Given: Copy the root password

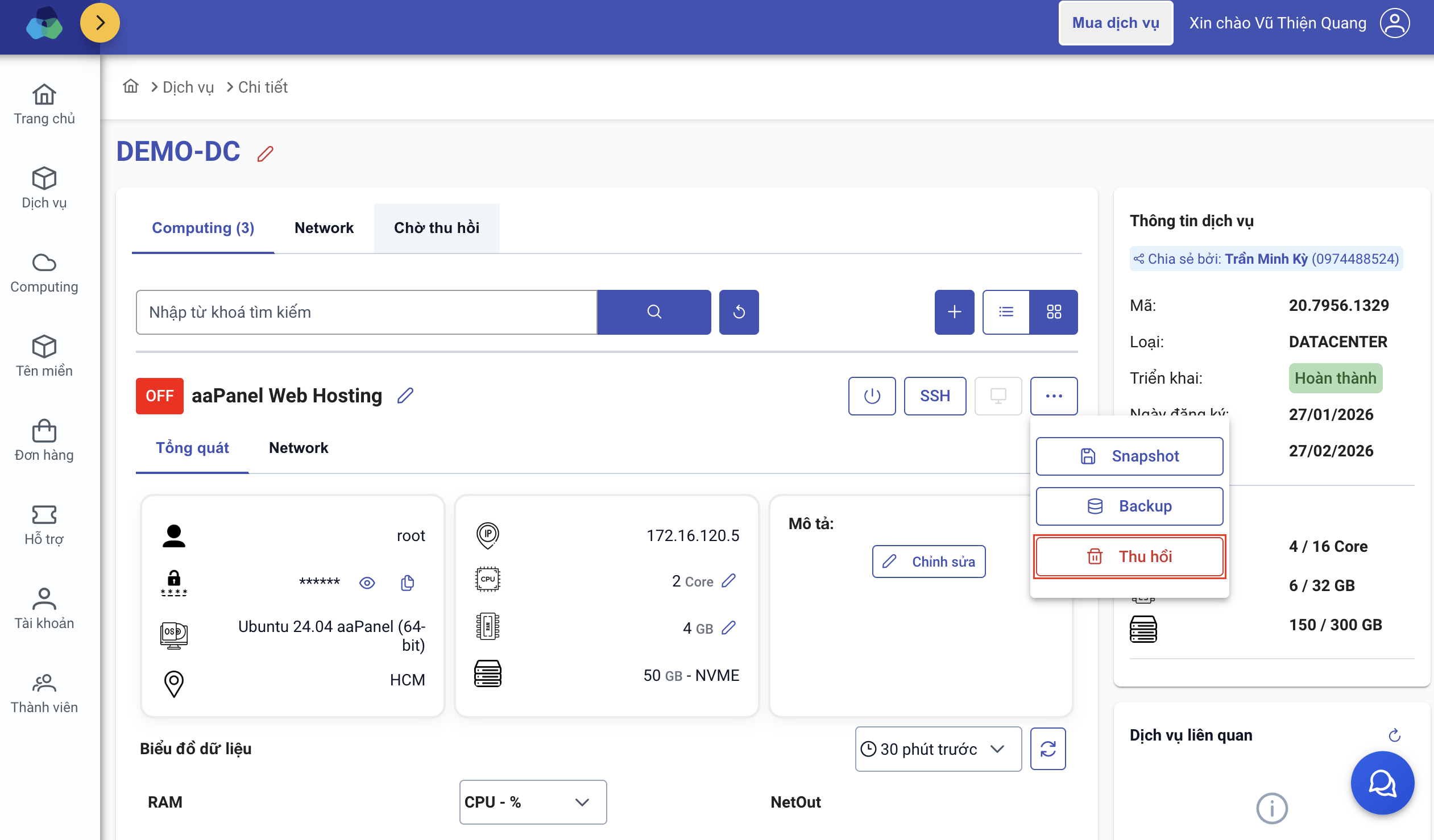Looking at the screenshot, I should pos(408,583).
